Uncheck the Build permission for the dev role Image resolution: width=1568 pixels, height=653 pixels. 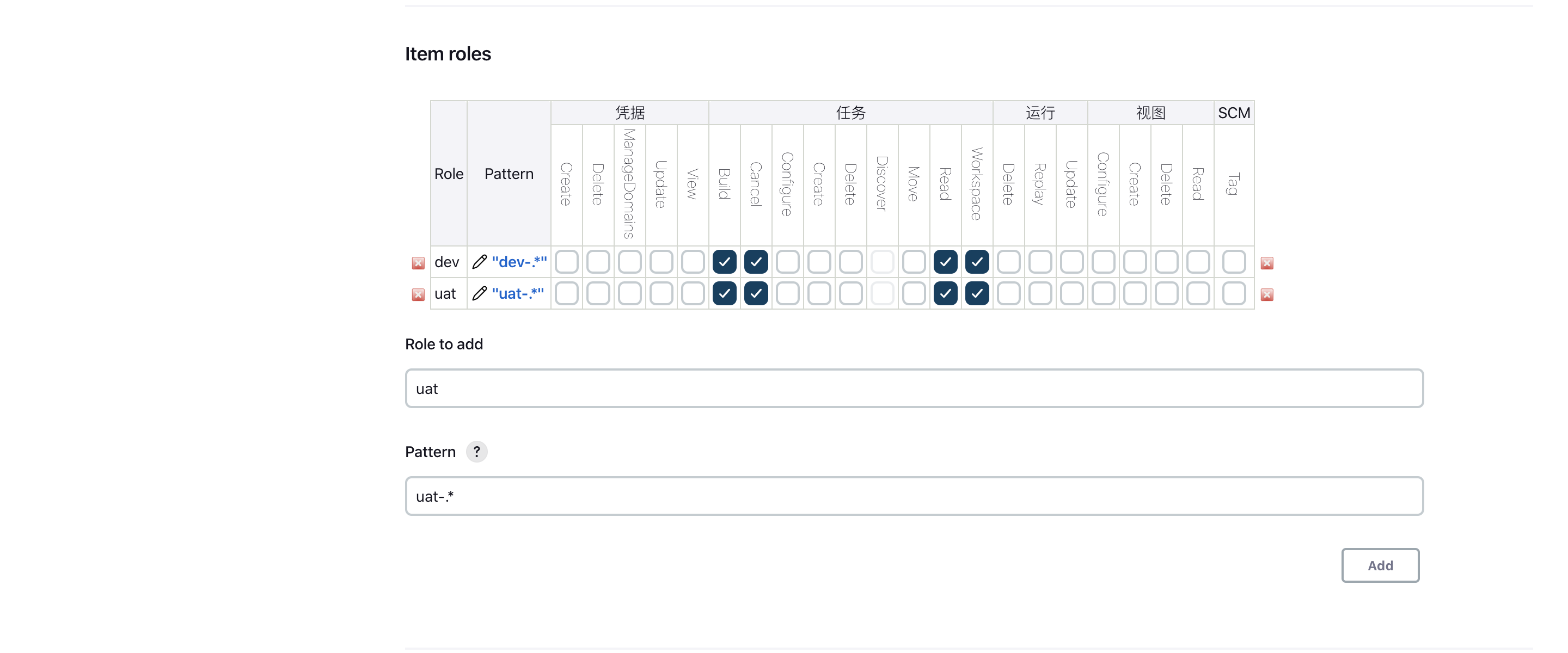click(x=724, y=262)
